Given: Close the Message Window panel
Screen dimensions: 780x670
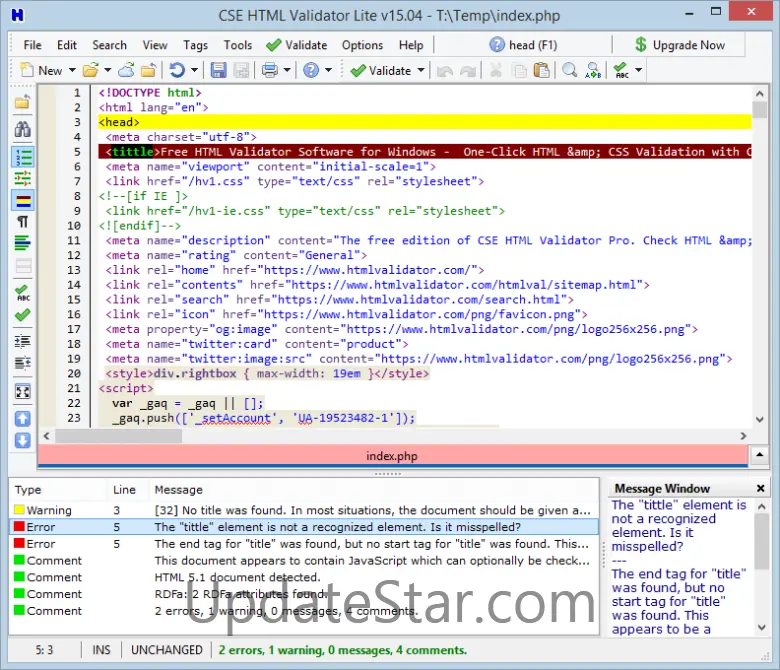Looking at the screenshot, I should [x=760, y=488].
